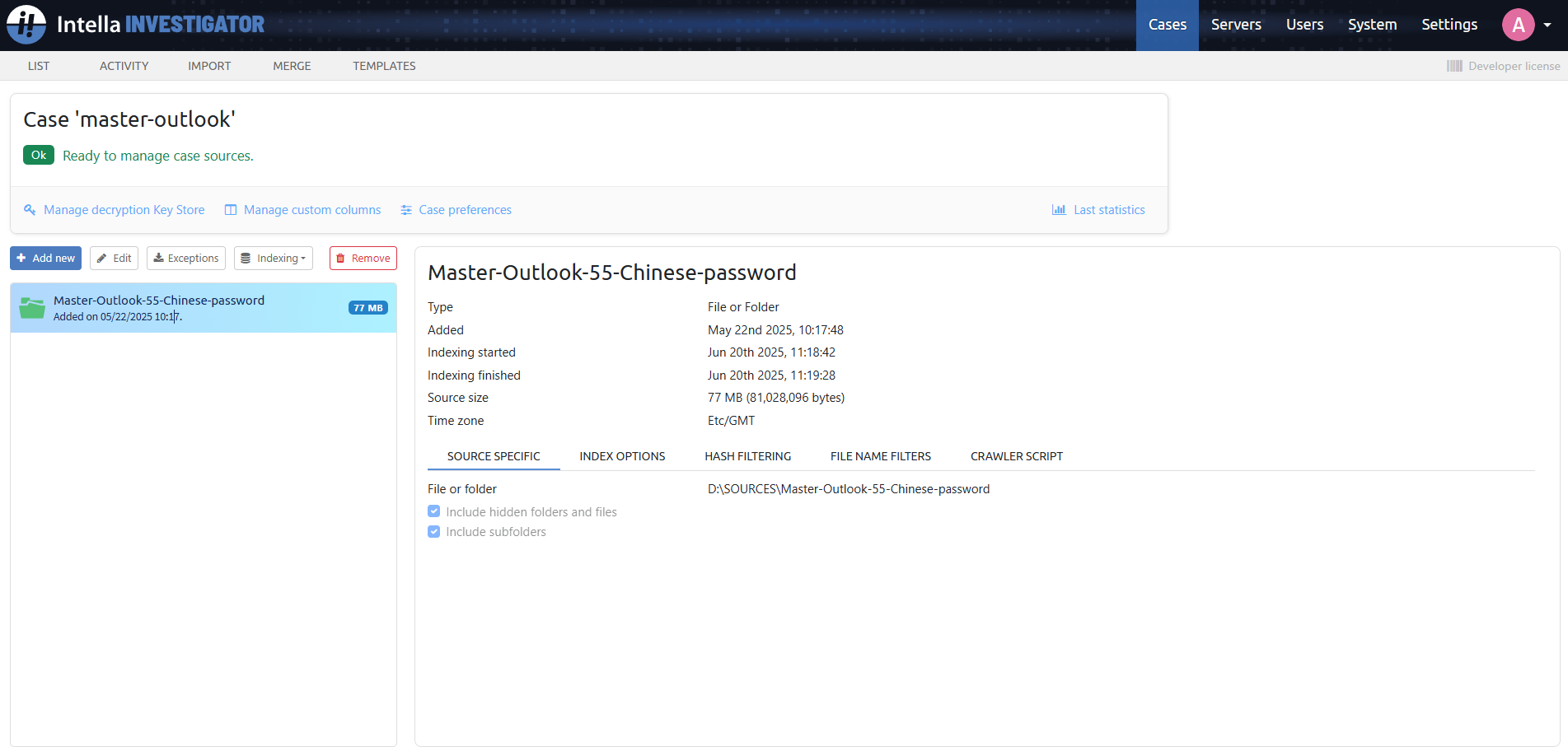The height and width of the screenshot is (751, 1568).
Task: Select the sliders icon for Case preferences
Action: tap(405, 210)
